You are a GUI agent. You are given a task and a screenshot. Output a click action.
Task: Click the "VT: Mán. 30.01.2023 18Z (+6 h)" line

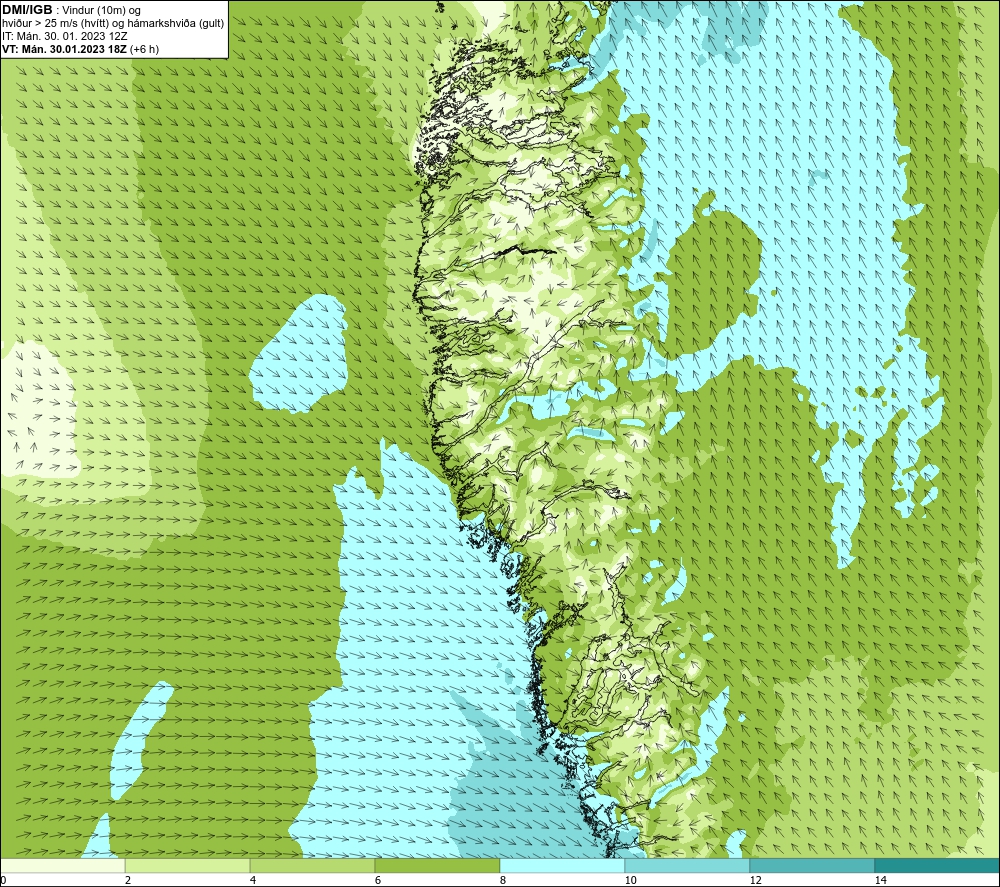pyautogui.click(x=80, y=49)
